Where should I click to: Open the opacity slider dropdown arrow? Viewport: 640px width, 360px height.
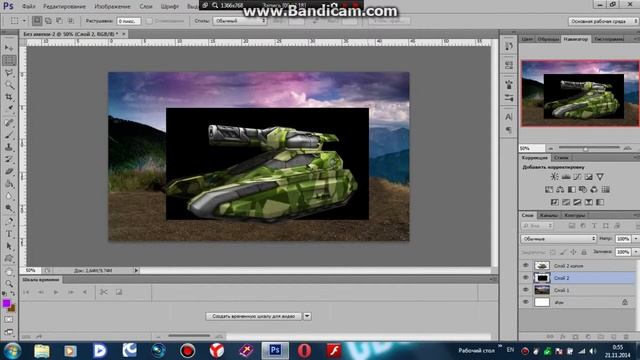636,238
